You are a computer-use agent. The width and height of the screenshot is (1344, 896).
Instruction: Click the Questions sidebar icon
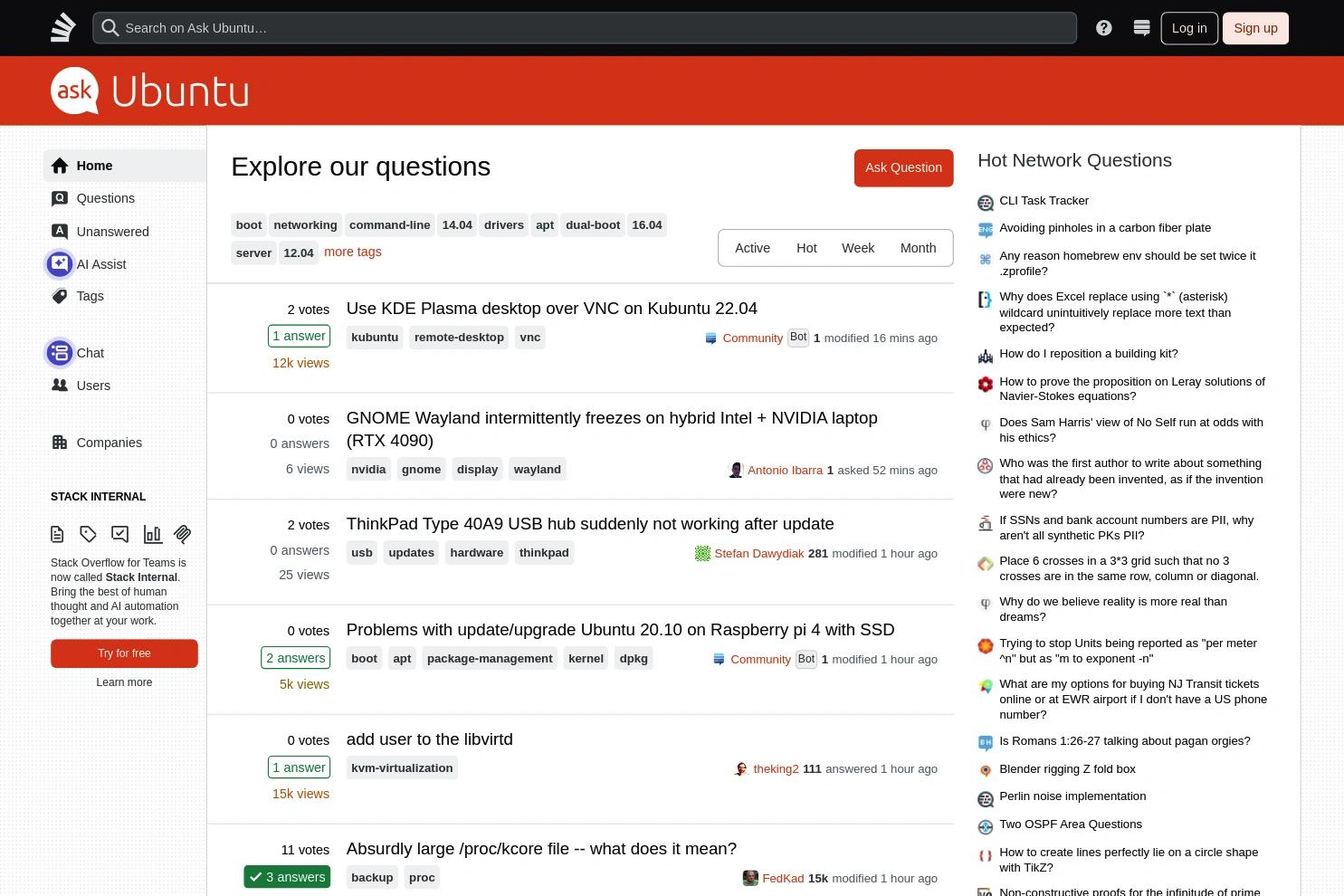coord(60,198)
